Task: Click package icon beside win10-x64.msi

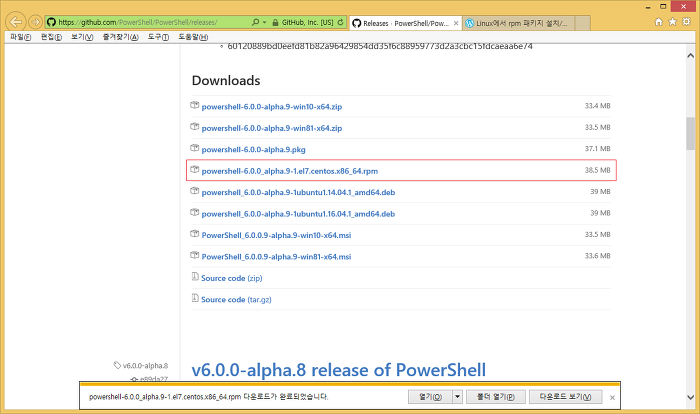Action: [x=194, y=234]
